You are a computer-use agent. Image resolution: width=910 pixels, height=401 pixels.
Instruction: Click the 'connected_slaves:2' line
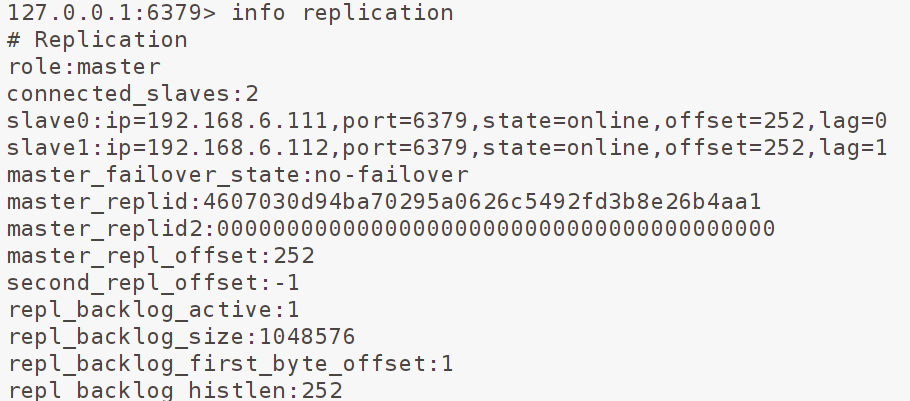coord(132,95)
